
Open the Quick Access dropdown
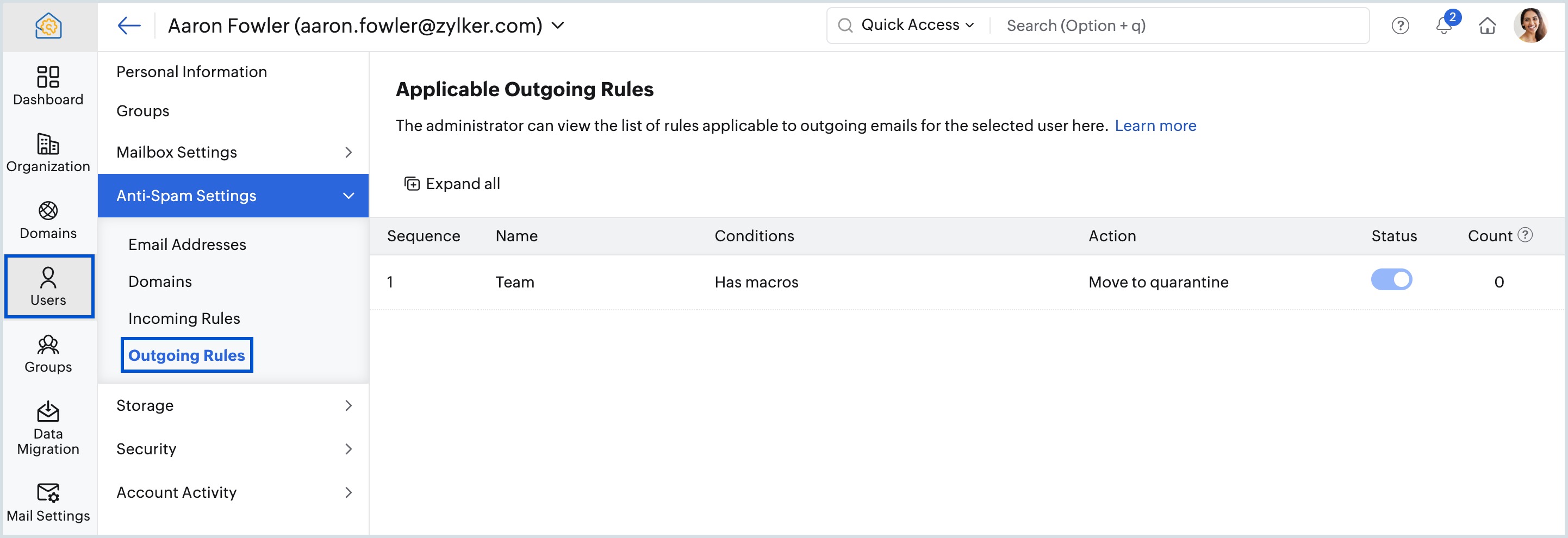(911, 24)
